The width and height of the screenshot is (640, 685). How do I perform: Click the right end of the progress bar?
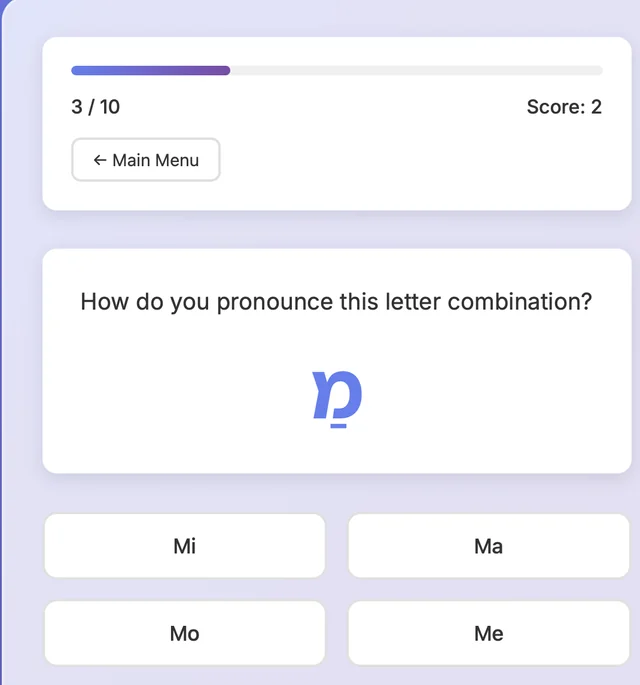(x=599, y=71)
